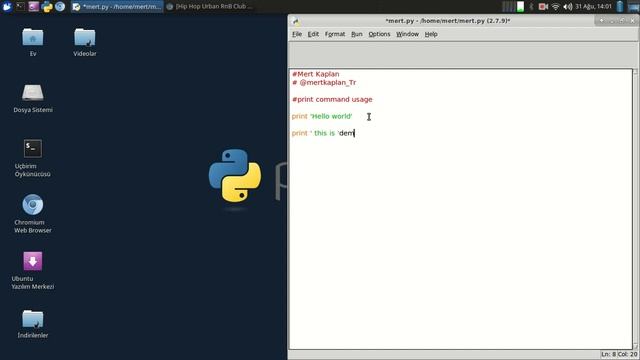Place cursor in the 'Hello world' string
This screenshot has height=360, width=640.
pyautogui.click(x=331, y=116)
